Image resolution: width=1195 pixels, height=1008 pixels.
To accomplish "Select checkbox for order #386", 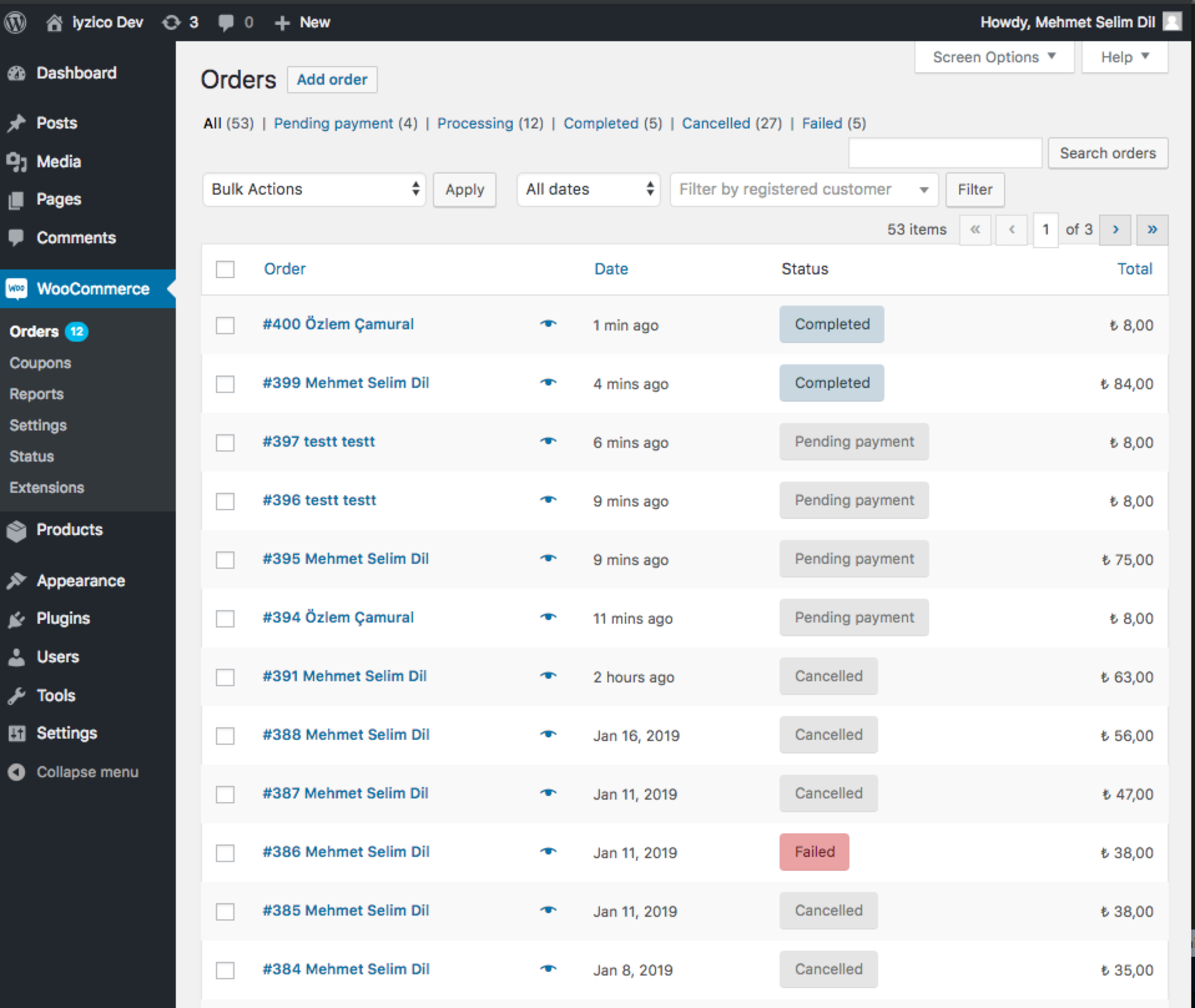I will tap(225, 853).
